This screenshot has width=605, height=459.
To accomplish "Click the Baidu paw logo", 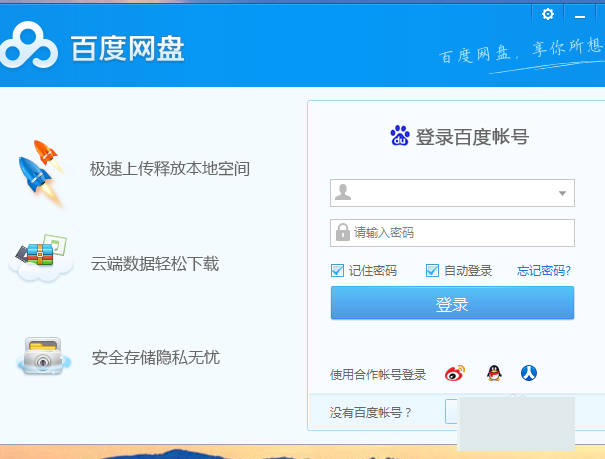I will coord(400,135).
